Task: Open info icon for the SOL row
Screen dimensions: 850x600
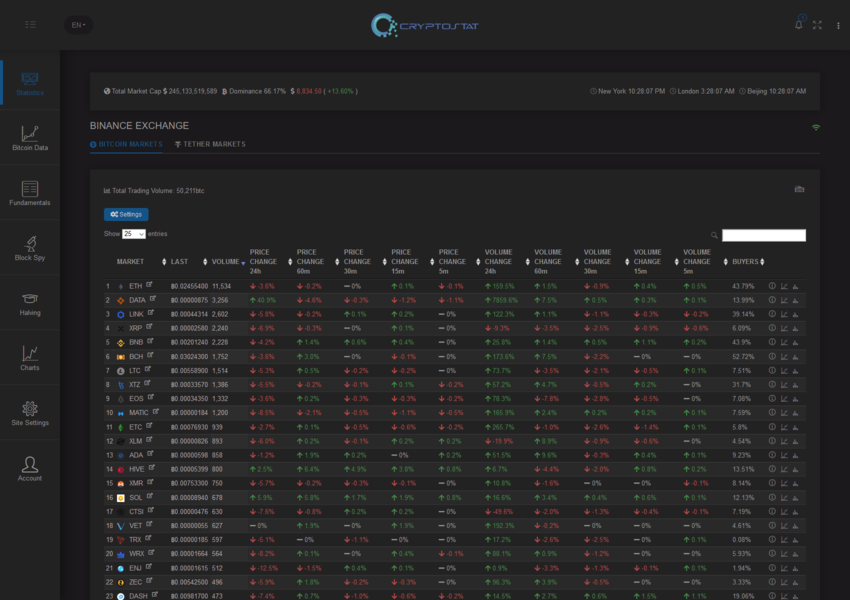Action: tap(772, 497)
